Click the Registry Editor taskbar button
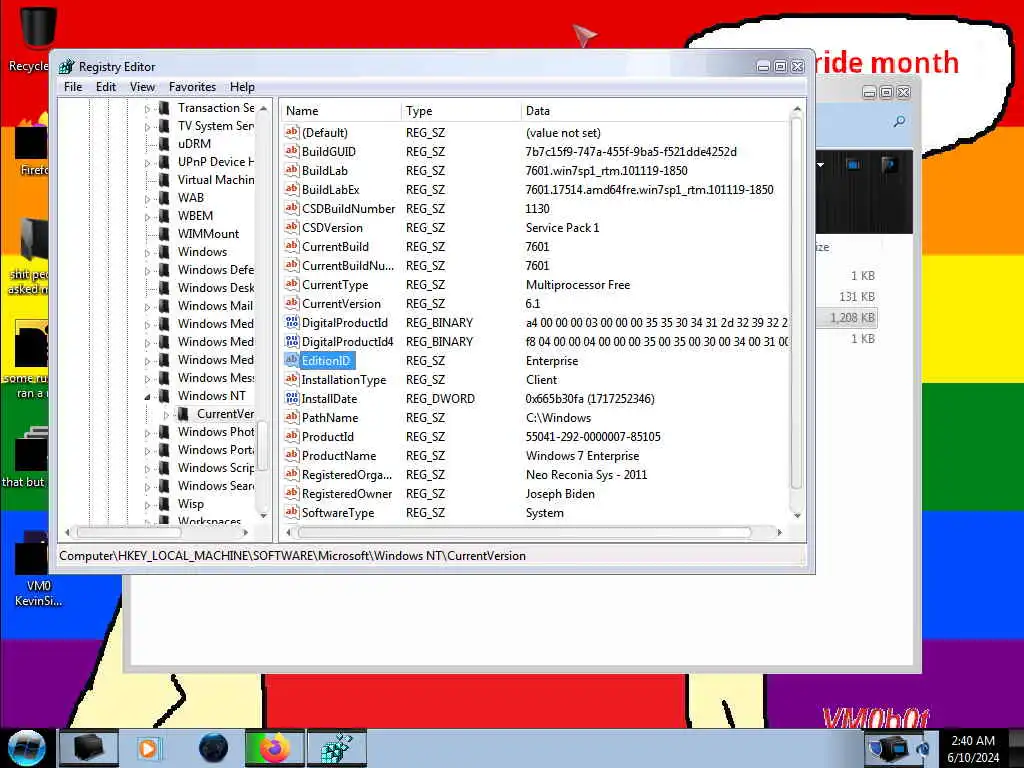This screenshot has width=1024, height=768. (337, 748)
